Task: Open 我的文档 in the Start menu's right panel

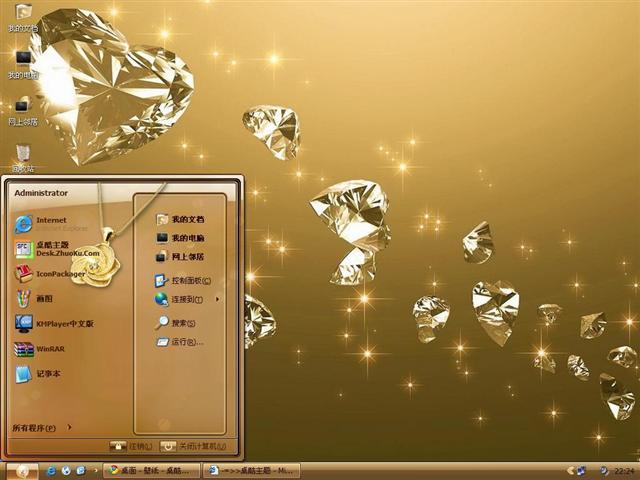Action: [x=180, y=220]
